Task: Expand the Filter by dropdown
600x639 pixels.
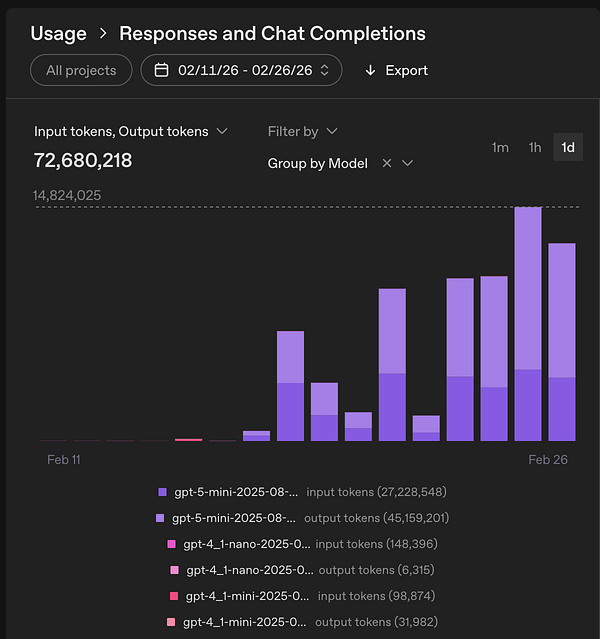Action: pos(303,131)
